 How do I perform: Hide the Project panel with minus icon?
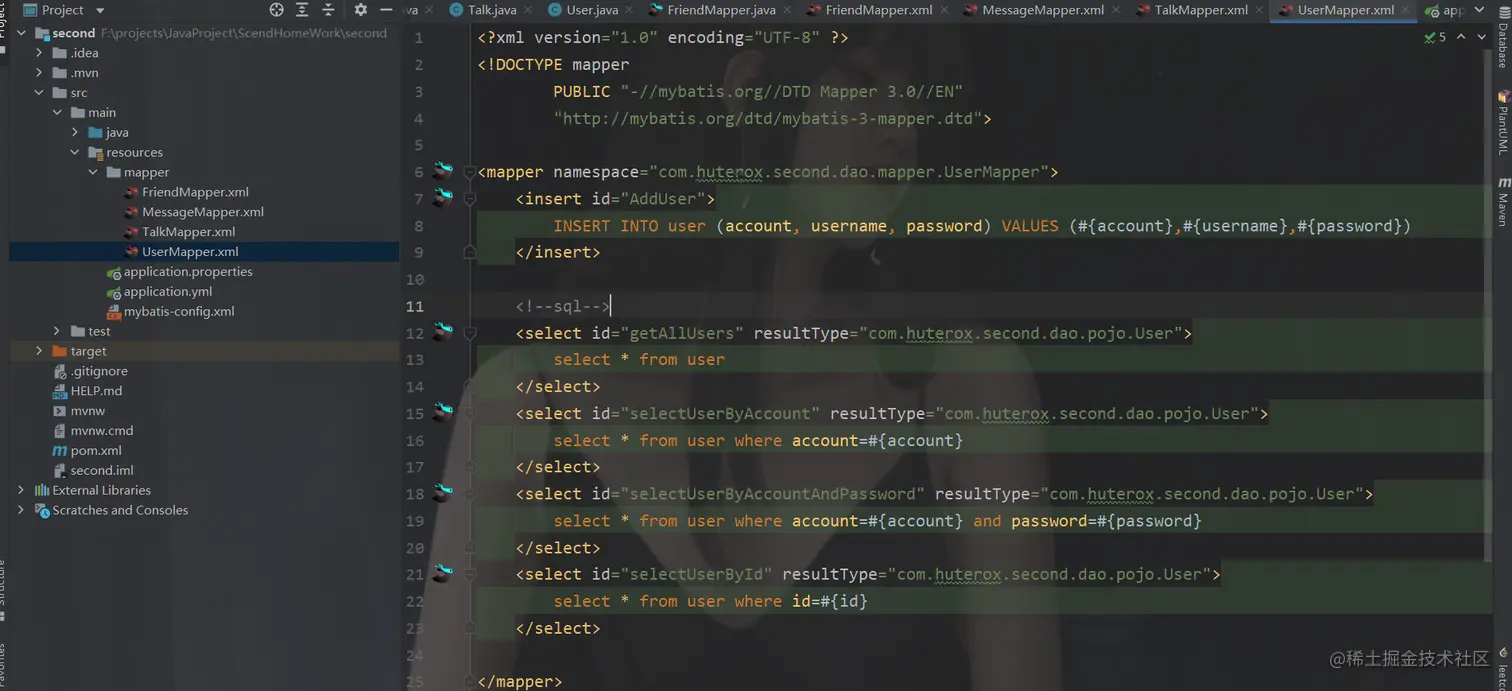(386, 10)
